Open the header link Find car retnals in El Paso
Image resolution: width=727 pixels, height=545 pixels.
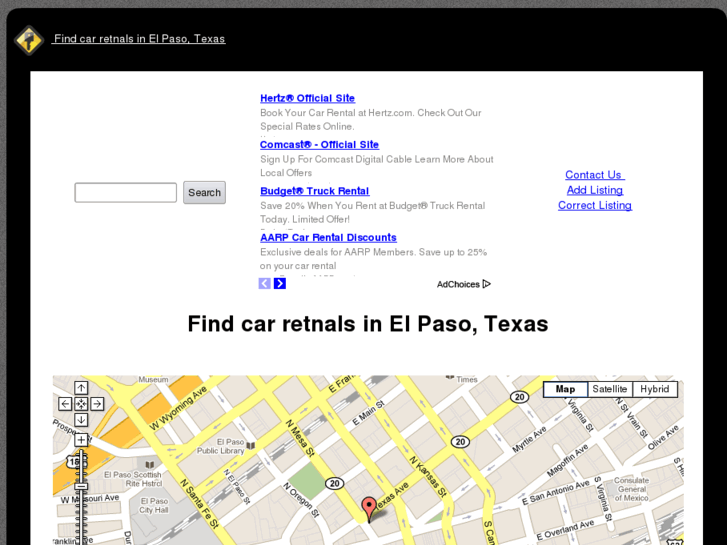coord(139,38)
